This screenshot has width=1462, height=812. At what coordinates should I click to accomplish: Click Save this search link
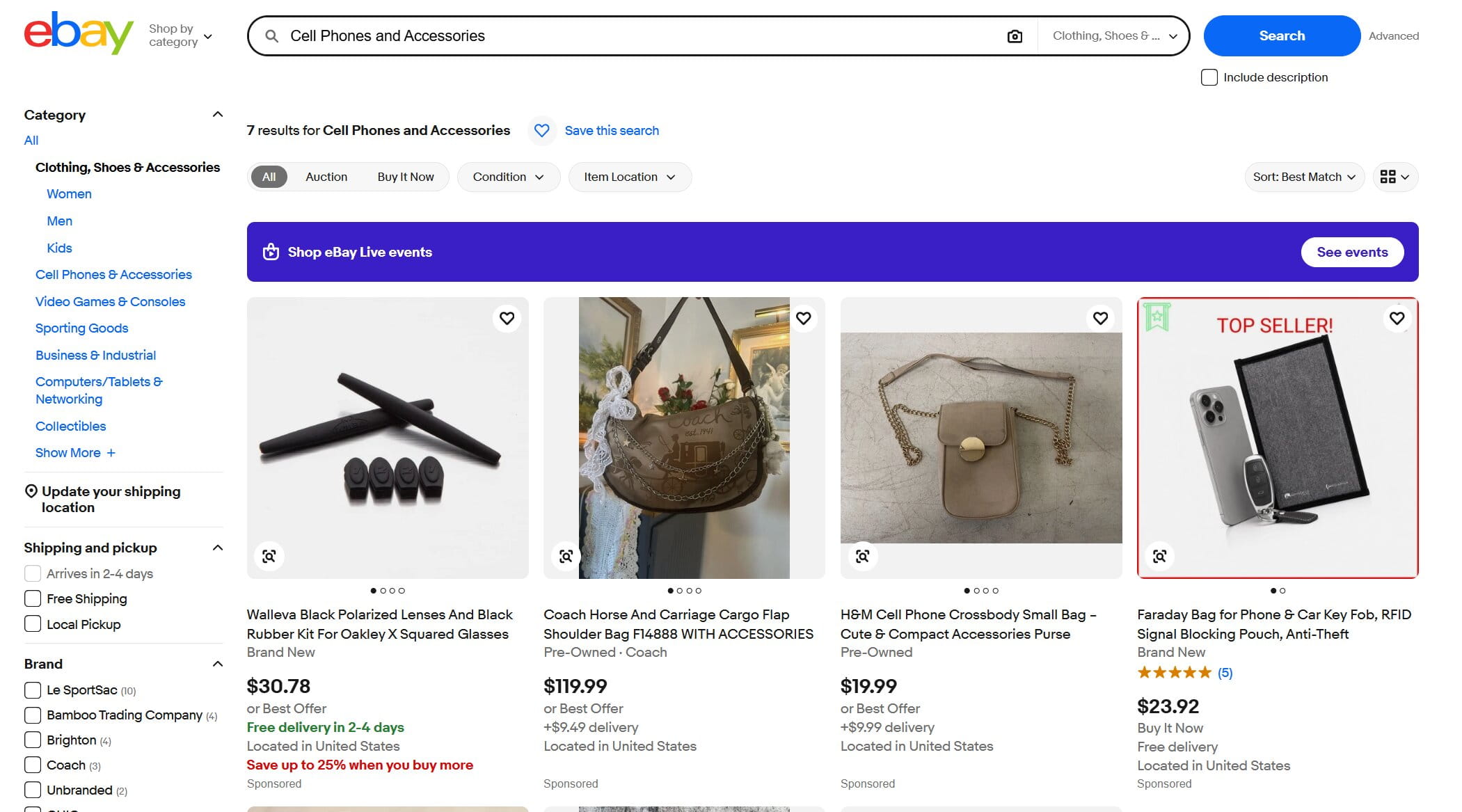[612, 131]
